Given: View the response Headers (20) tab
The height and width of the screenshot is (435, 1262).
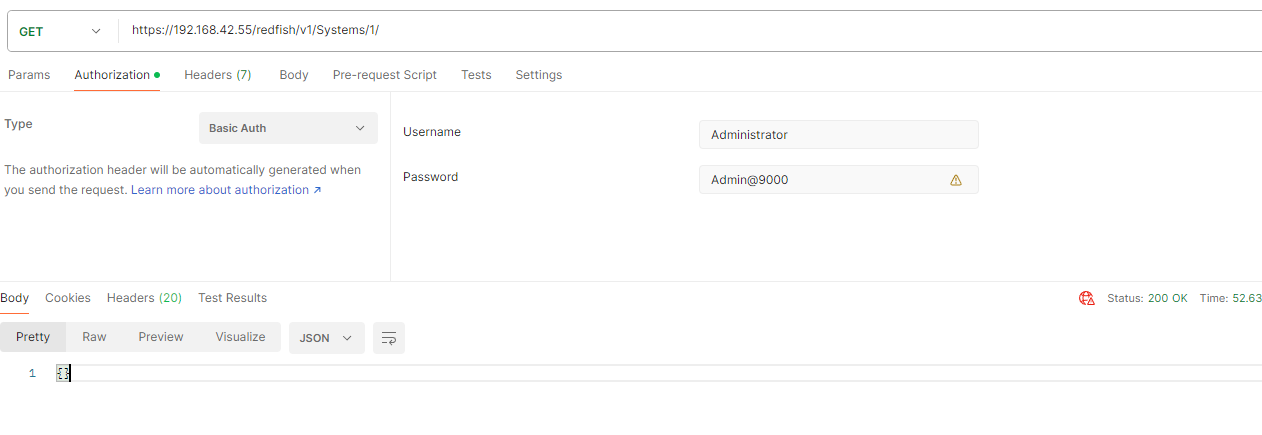Looking at the screenshot, I should point(144,298).
